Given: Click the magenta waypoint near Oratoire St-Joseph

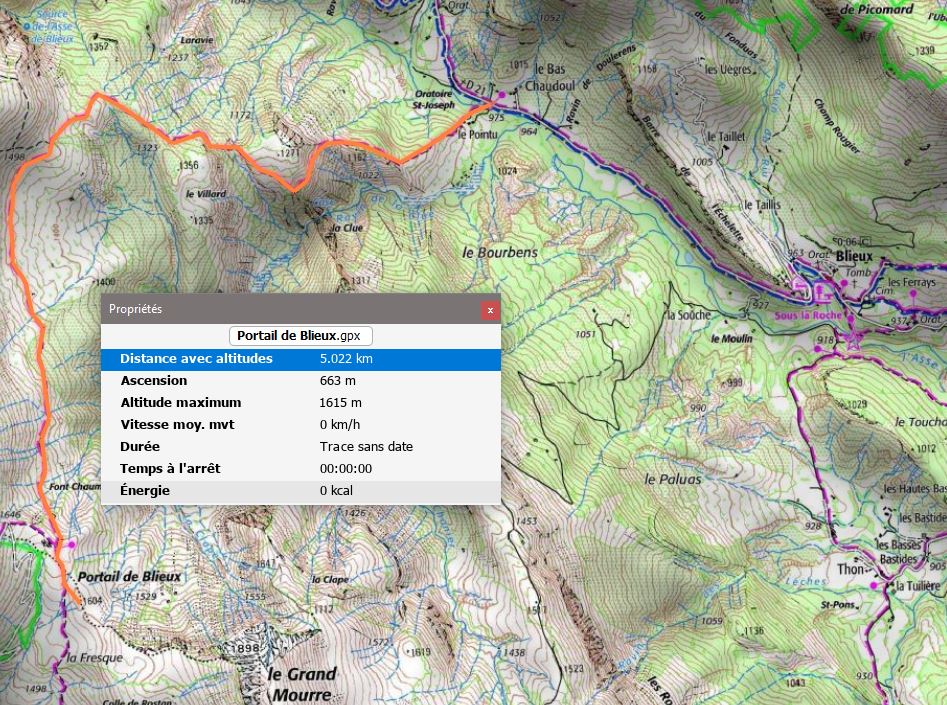Looking at the screenshot, I should click(x=503, y=94).
